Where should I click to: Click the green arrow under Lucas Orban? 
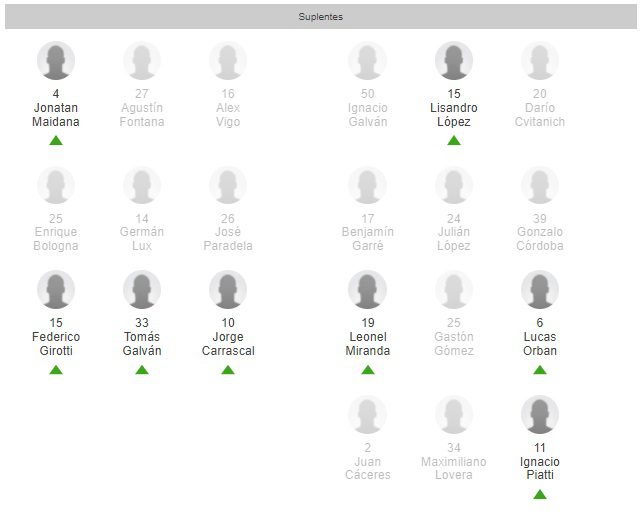540,370
